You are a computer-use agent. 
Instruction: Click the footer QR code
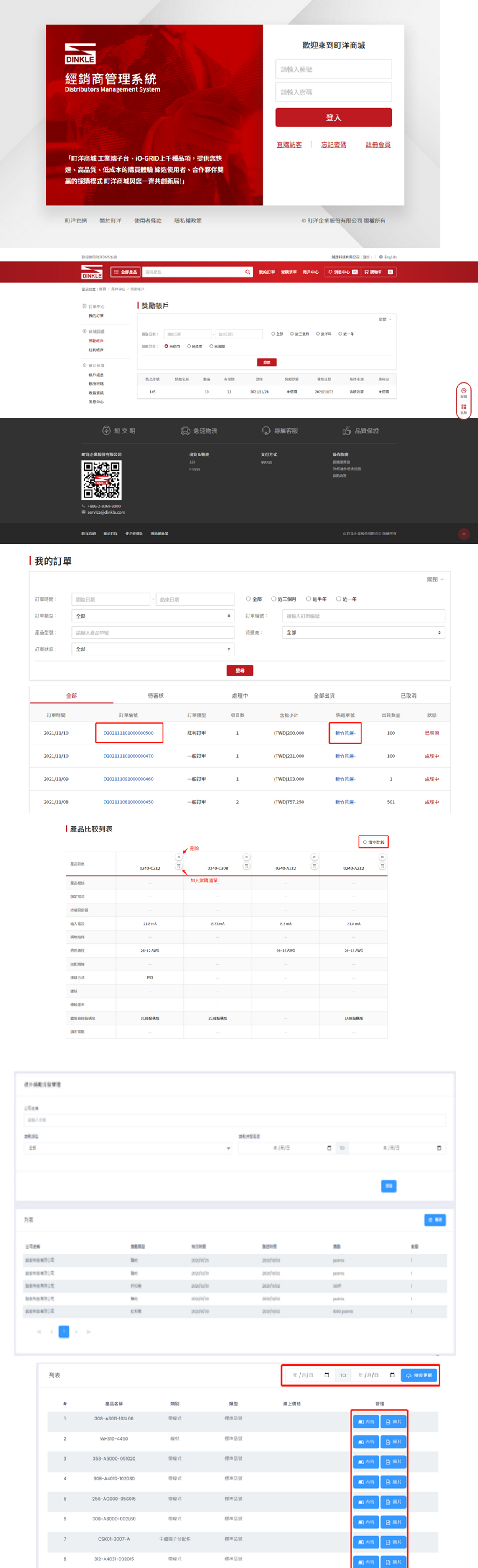click(x=102, y=479)
